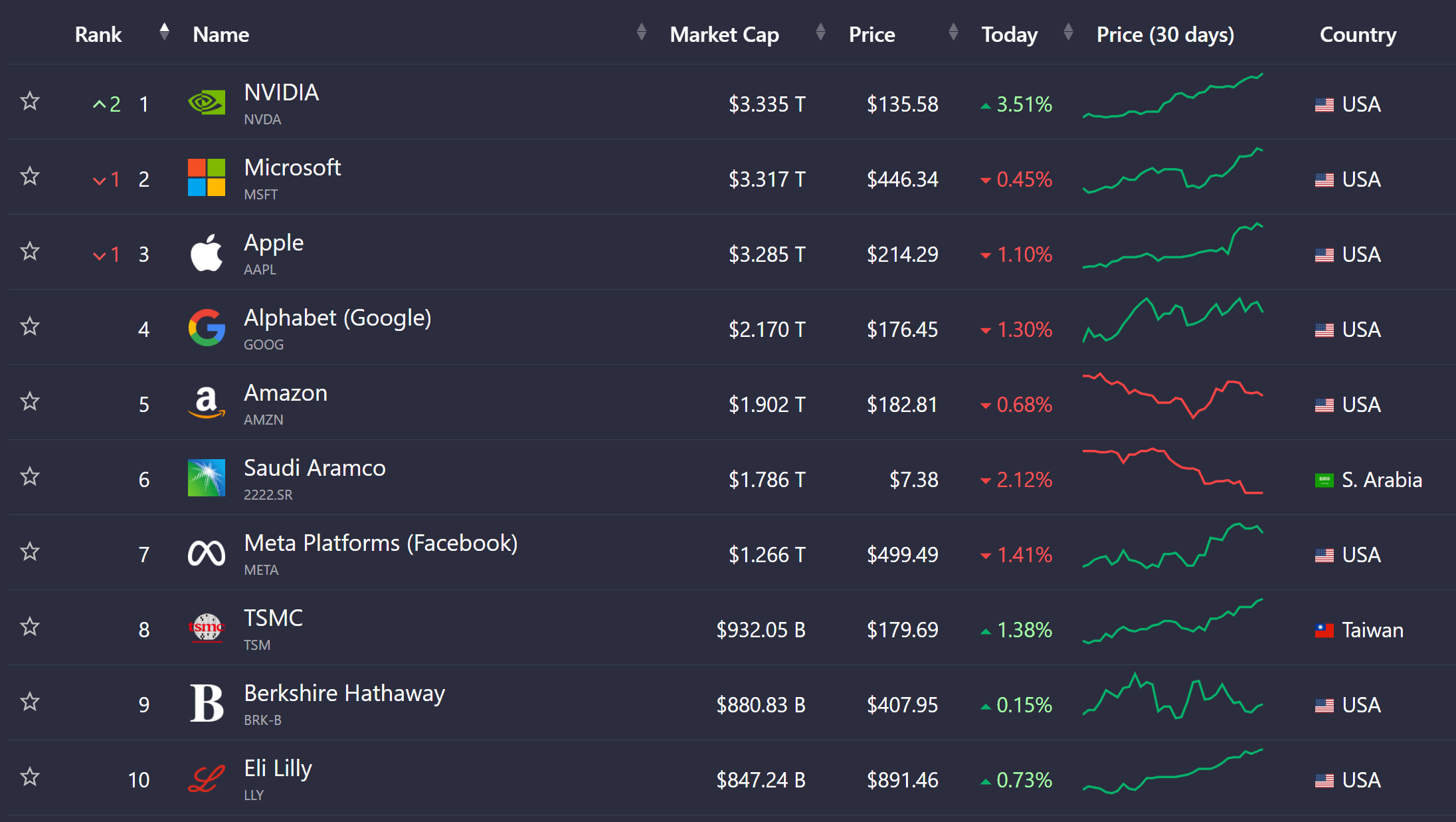Click the Price (30 days) column header

[x=1165, y=35]
